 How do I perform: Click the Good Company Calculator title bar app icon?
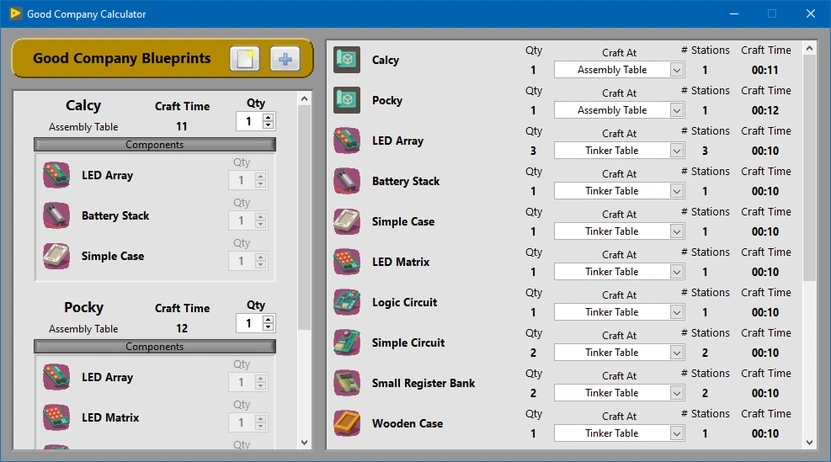coord(15,14)
